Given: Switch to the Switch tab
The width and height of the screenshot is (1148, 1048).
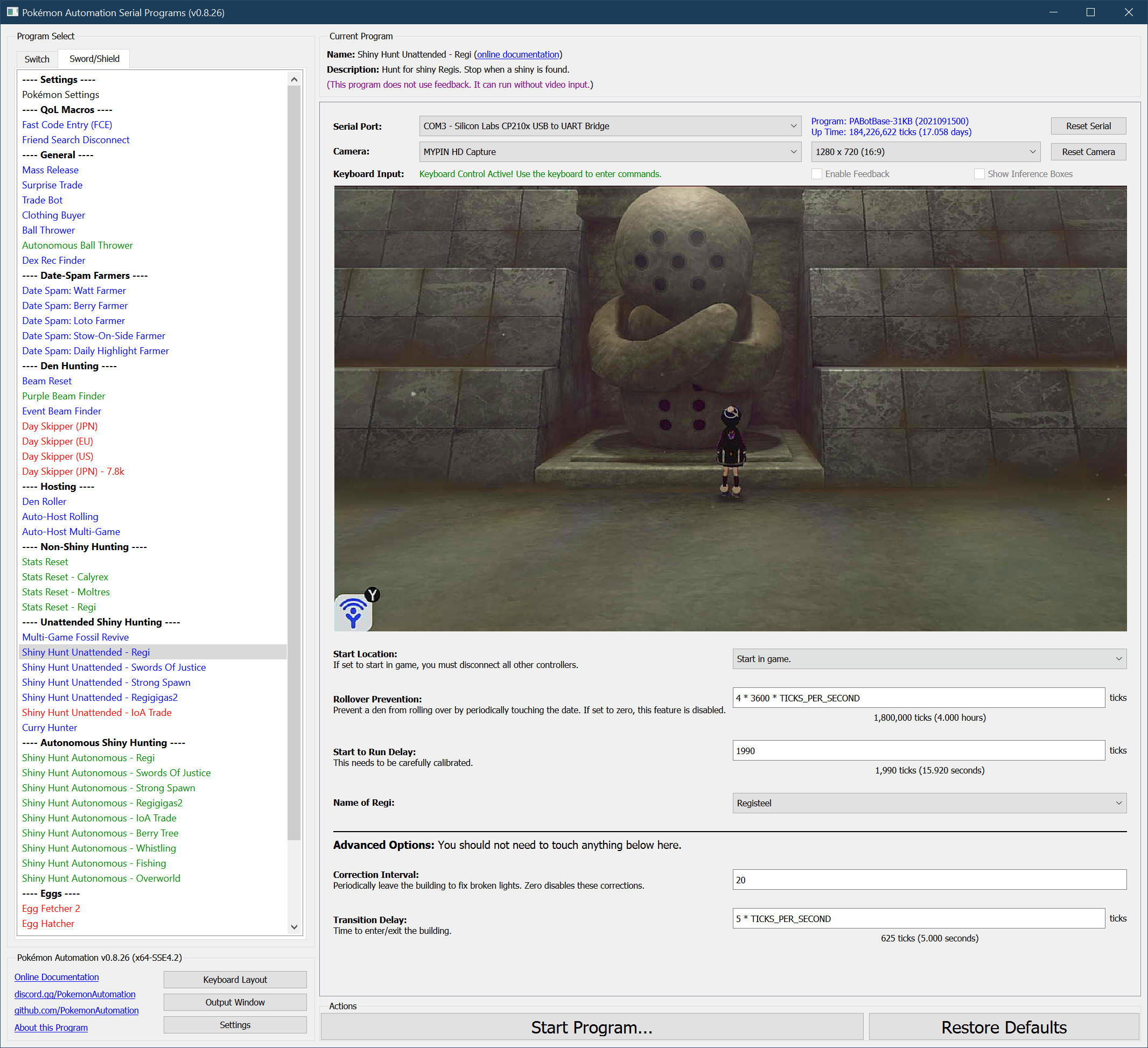Looking at the screenshot, I should (x=37, y=59).
